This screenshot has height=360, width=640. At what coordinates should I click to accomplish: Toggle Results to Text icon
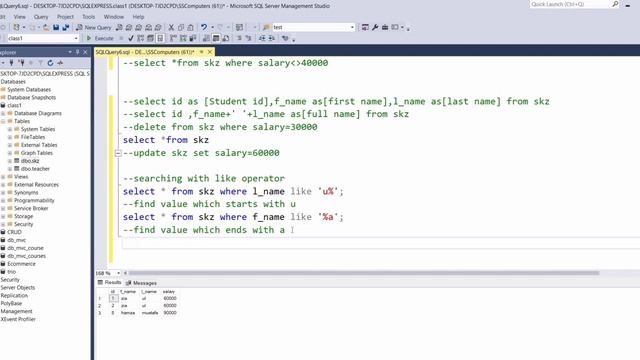(207, 38)
